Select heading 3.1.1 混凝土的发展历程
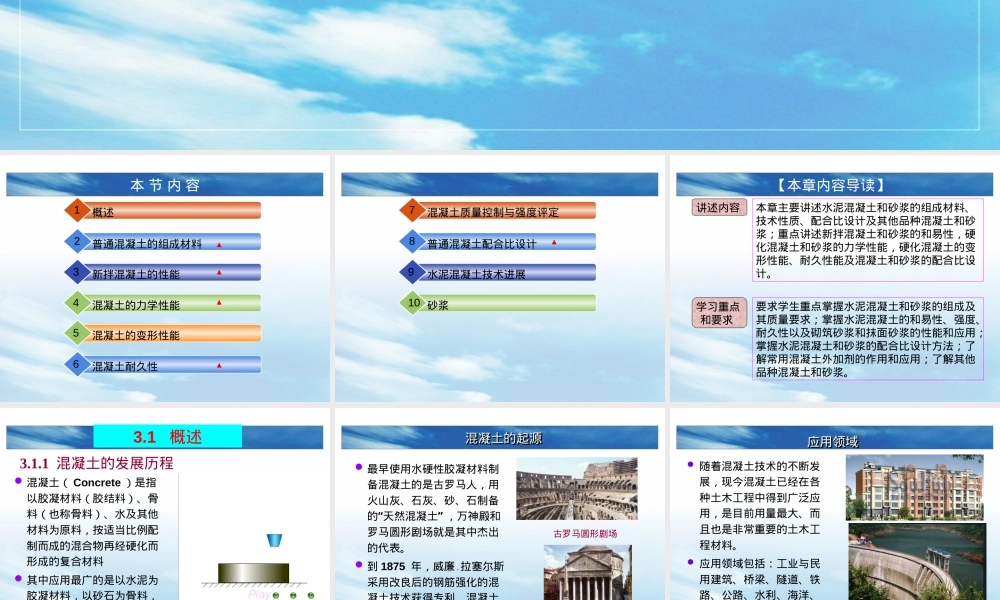Viewport: 1000px width, 600px height. 96,463
